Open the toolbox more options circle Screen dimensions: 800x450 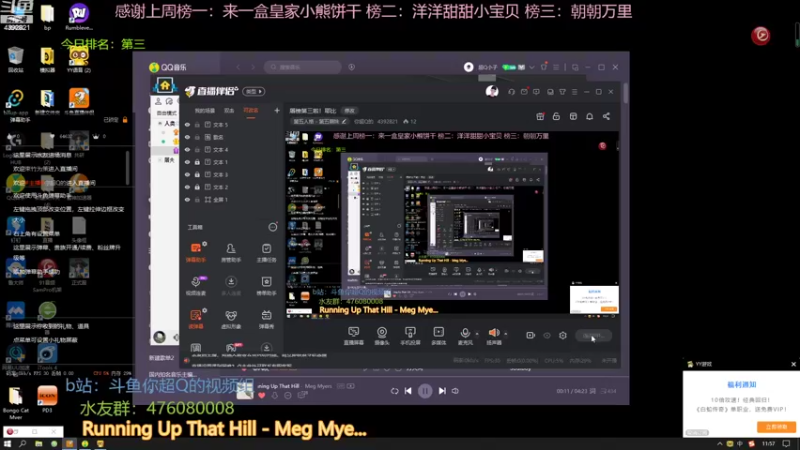click(x=273, y=227)
